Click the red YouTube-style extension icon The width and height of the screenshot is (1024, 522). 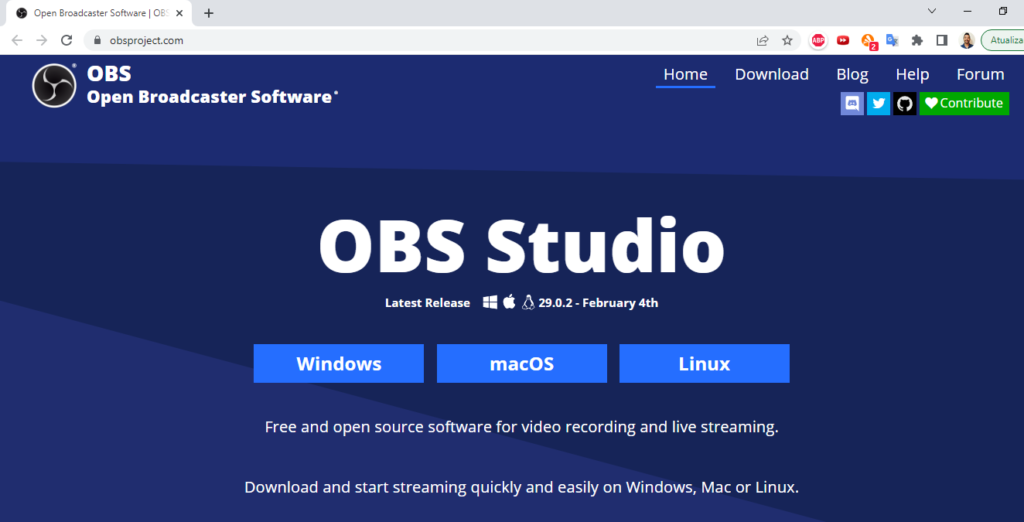click(843, 41)
